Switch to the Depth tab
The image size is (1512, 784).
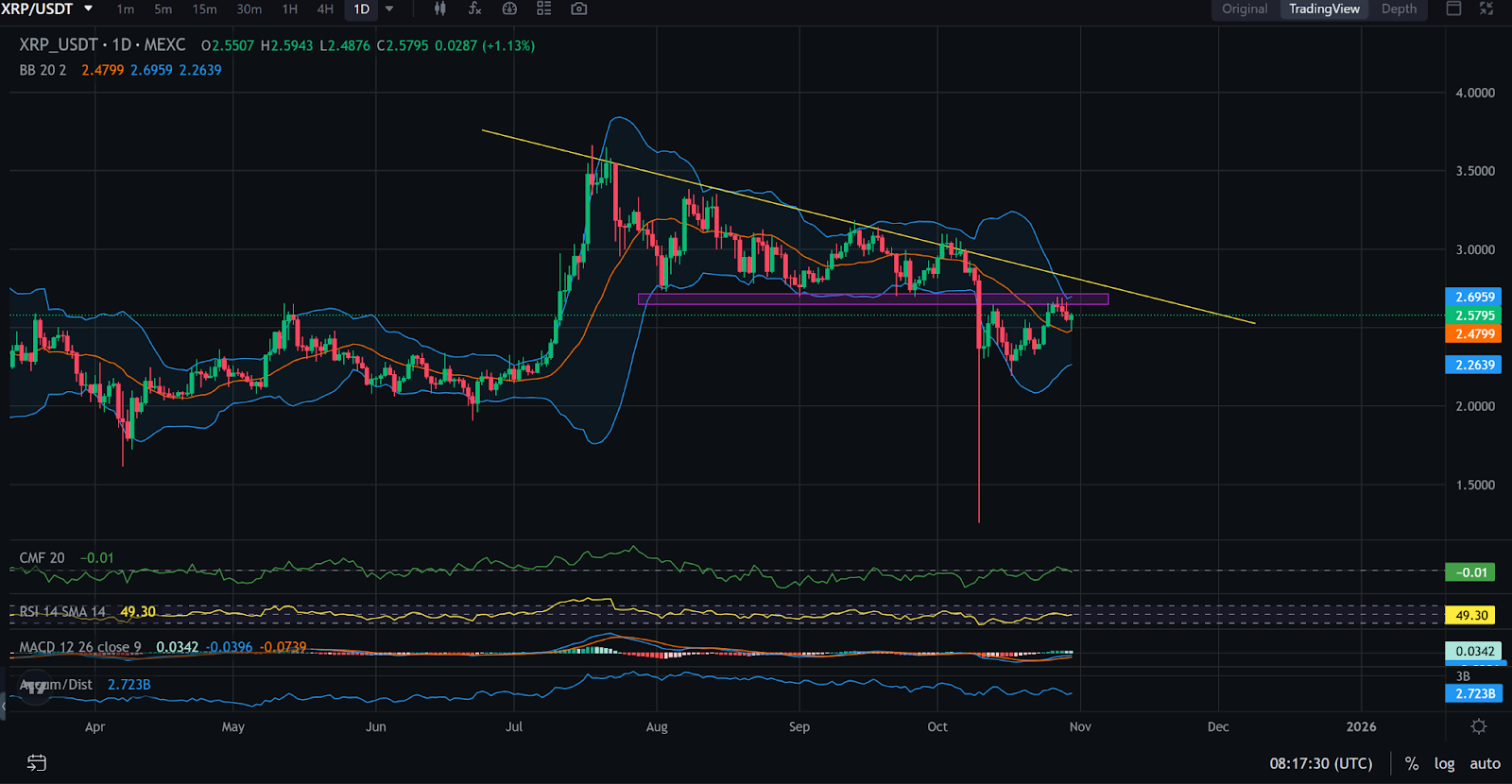(1399, 9)
